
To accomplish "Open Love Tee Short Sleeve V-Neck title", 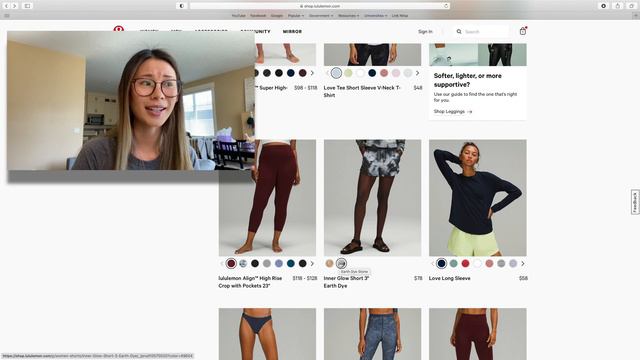I will click(362, 91).
